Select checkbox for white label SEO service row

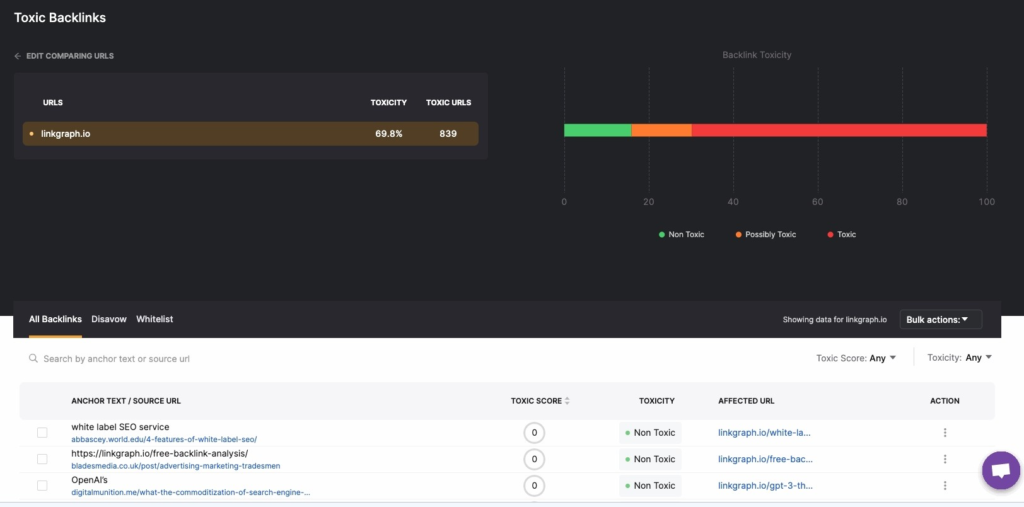tap(42, 433)
